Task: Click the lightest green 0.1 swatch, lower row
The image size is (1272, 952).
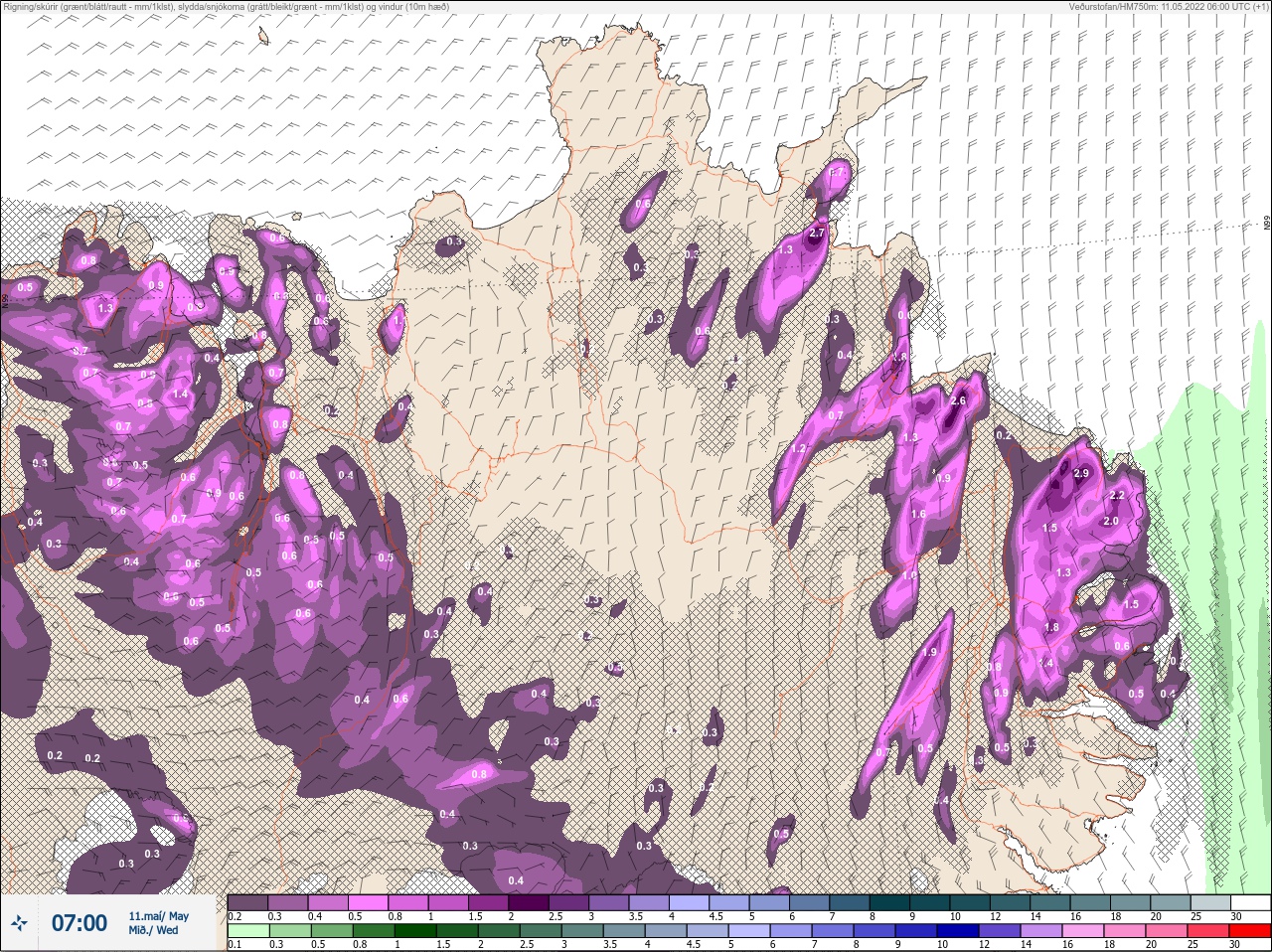Action: tap(248, 930)
